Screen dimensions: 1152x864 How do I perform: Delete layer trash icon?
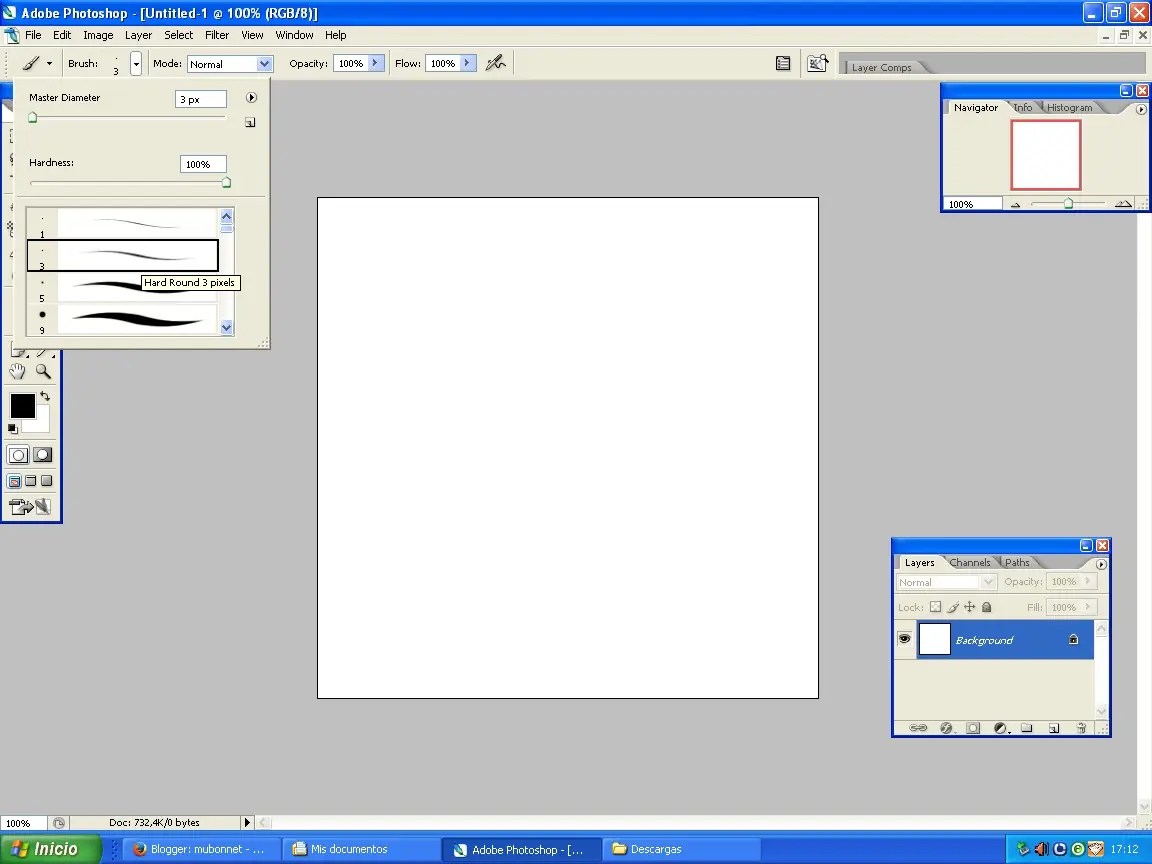click(1081, 728)
